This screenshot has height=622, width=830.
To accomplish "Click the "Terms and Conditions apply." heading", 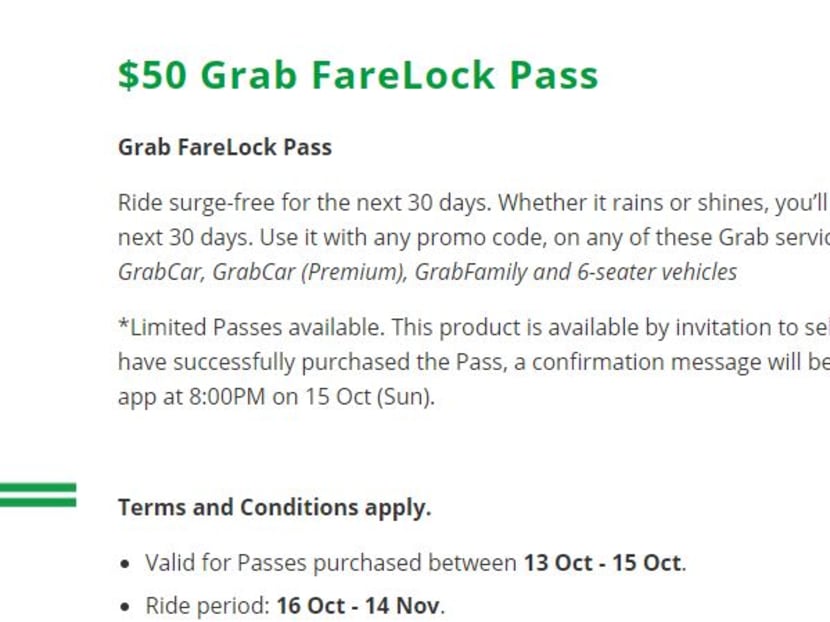I will pos(274,507).
